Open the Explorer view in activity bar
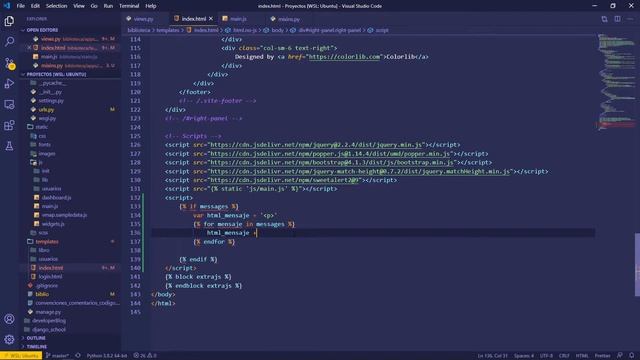This screenshot has width=640, height=360. [9, 21]
